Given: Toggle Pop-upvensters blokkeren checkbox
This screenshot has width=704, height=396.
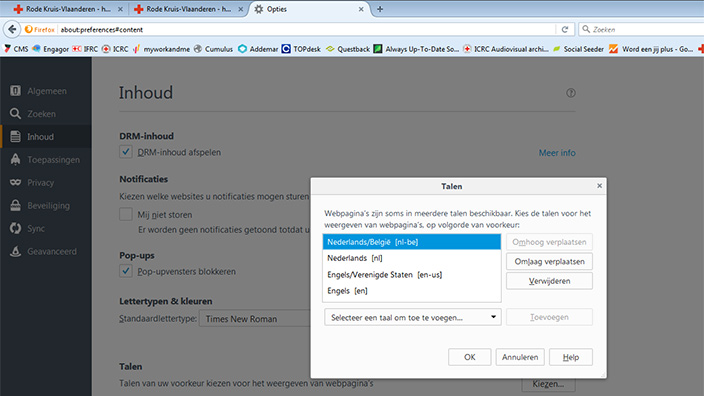Looking at the screenshot, I should [126, 271].
